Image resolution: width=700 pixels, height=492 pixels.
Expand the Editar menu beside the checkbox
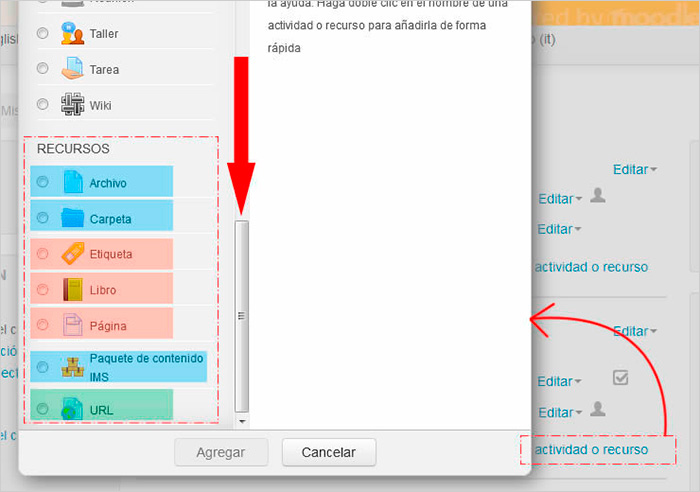coord(559,381)
